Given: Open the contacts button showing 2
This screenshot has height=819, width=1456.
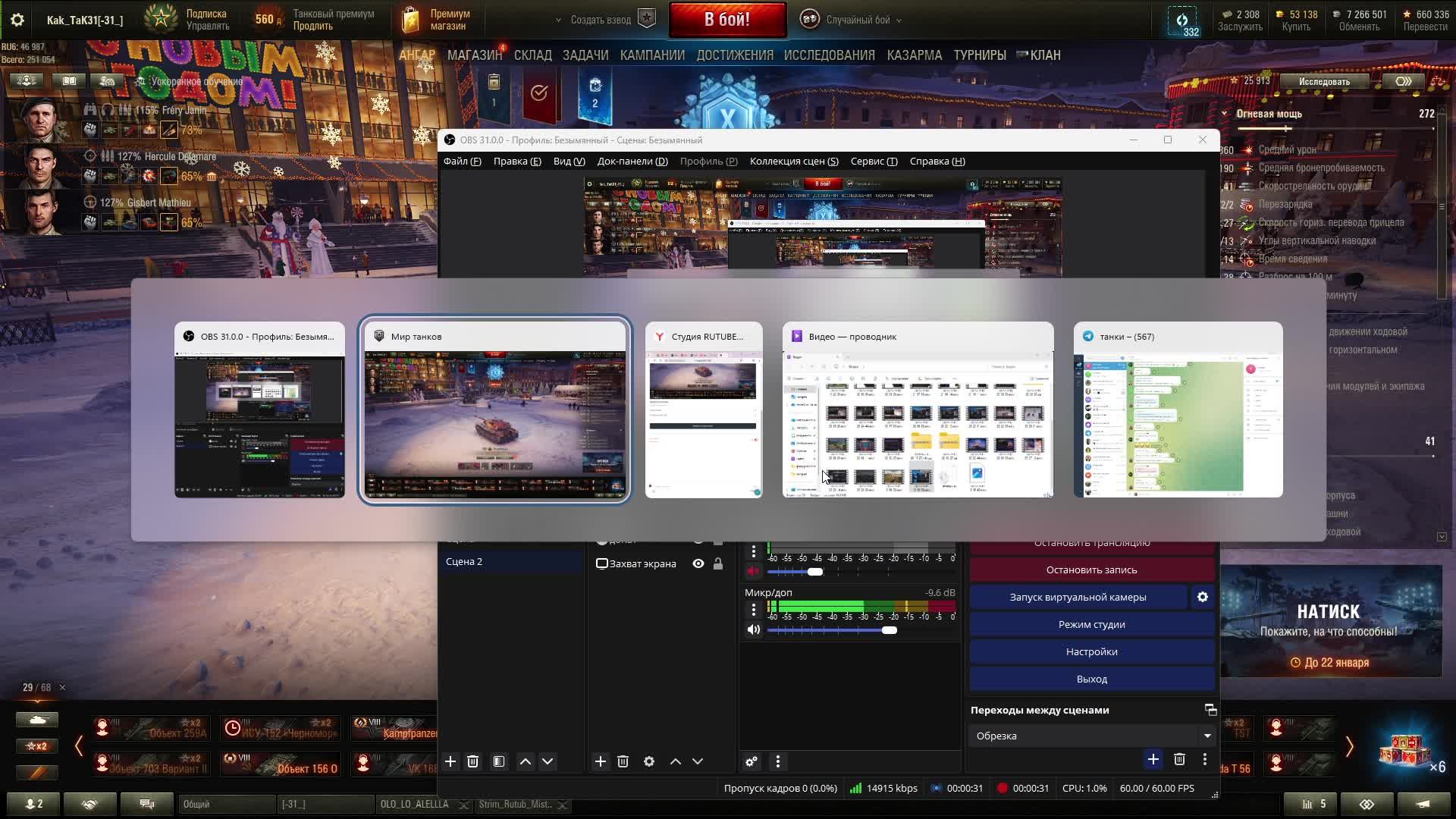Looking at the screenshot, I should pyautogui.click(x=34, y=804).
